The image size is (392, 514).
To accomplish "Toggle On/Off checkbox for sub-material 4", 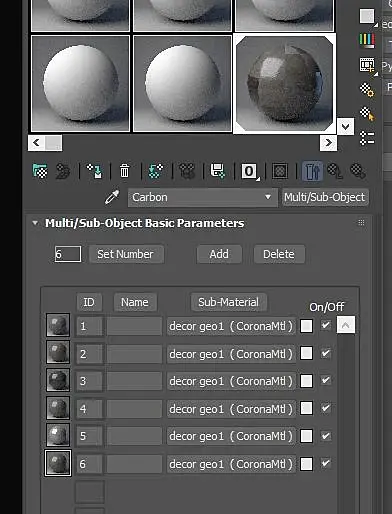I will tap(325, 408).
